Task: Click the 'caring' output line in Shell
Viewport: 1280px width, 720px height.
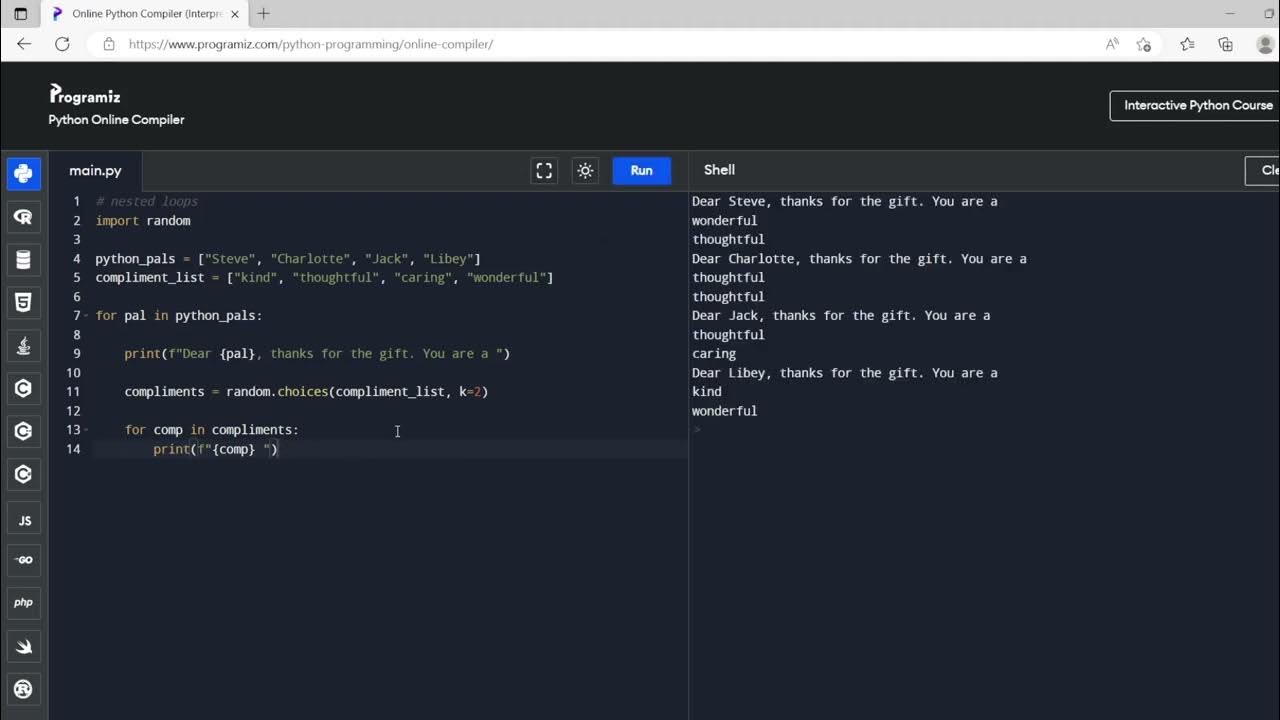Action: click(714, 354)
